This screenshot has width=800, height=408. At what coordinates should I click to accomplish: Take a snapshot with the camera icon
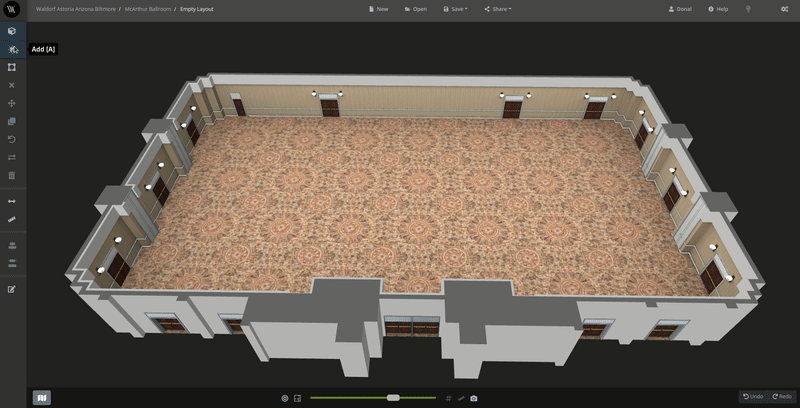(474, 398)
